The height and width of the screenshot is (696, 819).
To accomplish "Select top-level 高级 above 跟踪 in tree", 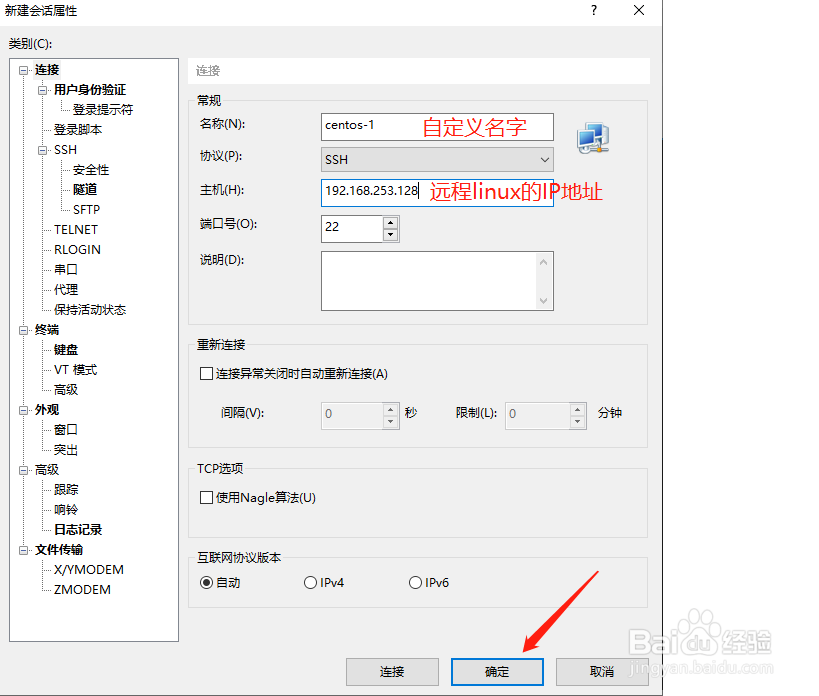I will 47,470.
